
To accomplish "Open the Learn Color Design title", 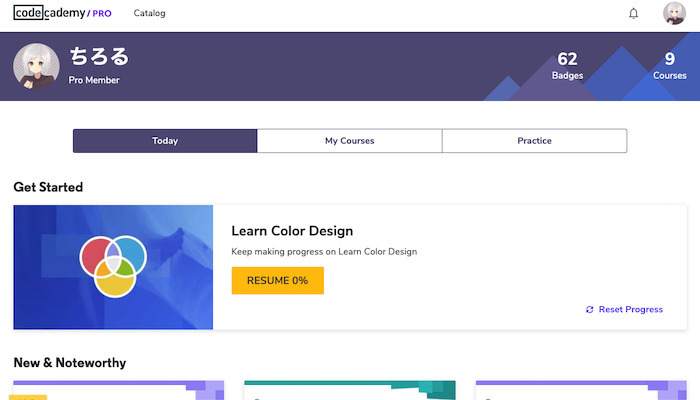I will click(x=292, y=231).
